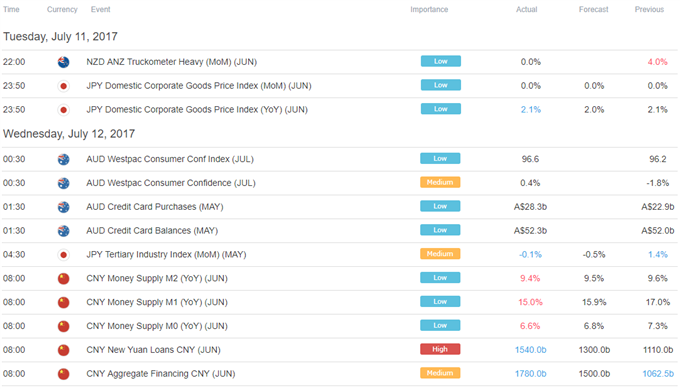Click China flag beside New Yuan Loans

(x=63, y=350)
